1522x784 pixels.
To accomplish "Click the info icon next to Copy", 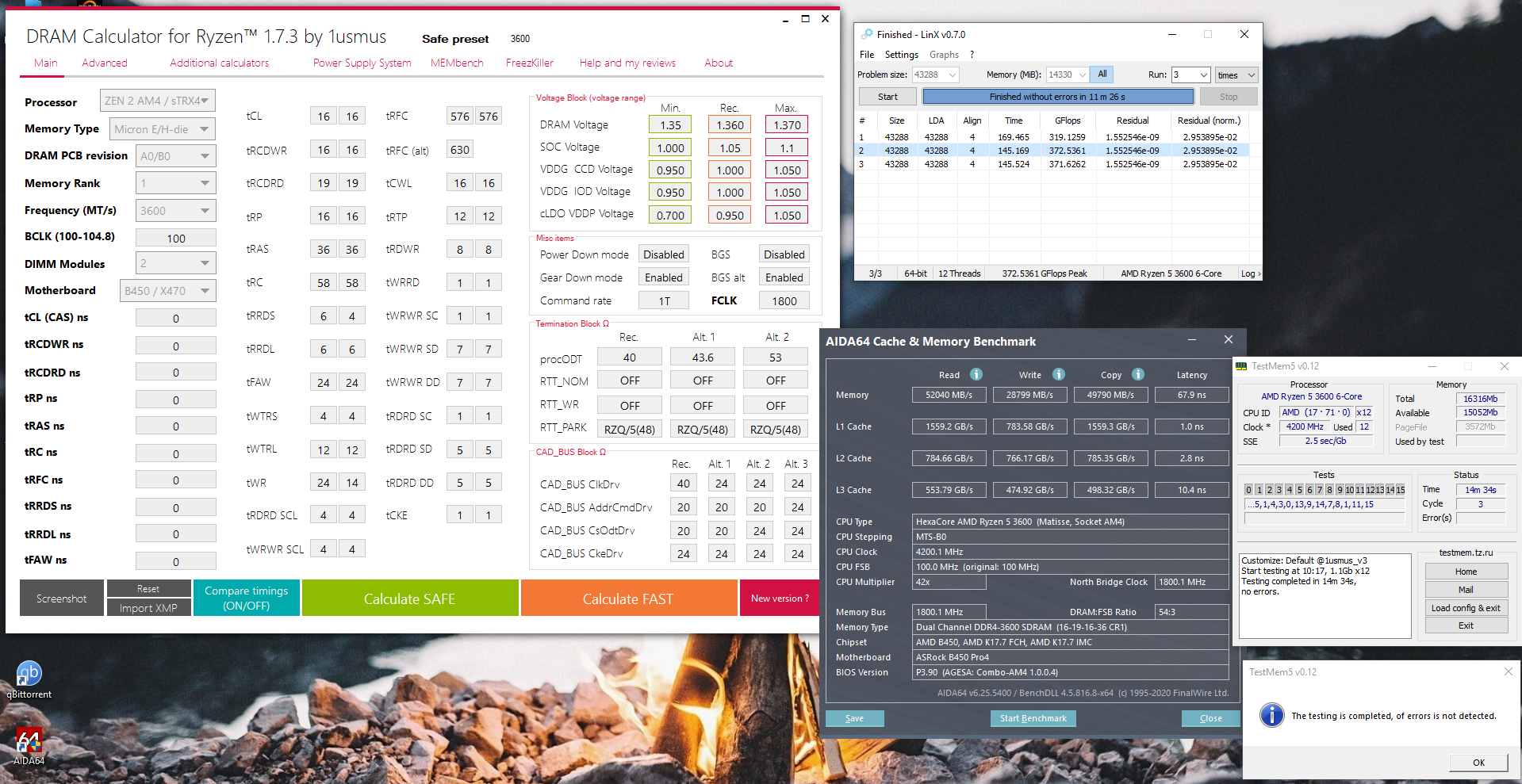I will pyautogui.click(x=1138, y=374).
